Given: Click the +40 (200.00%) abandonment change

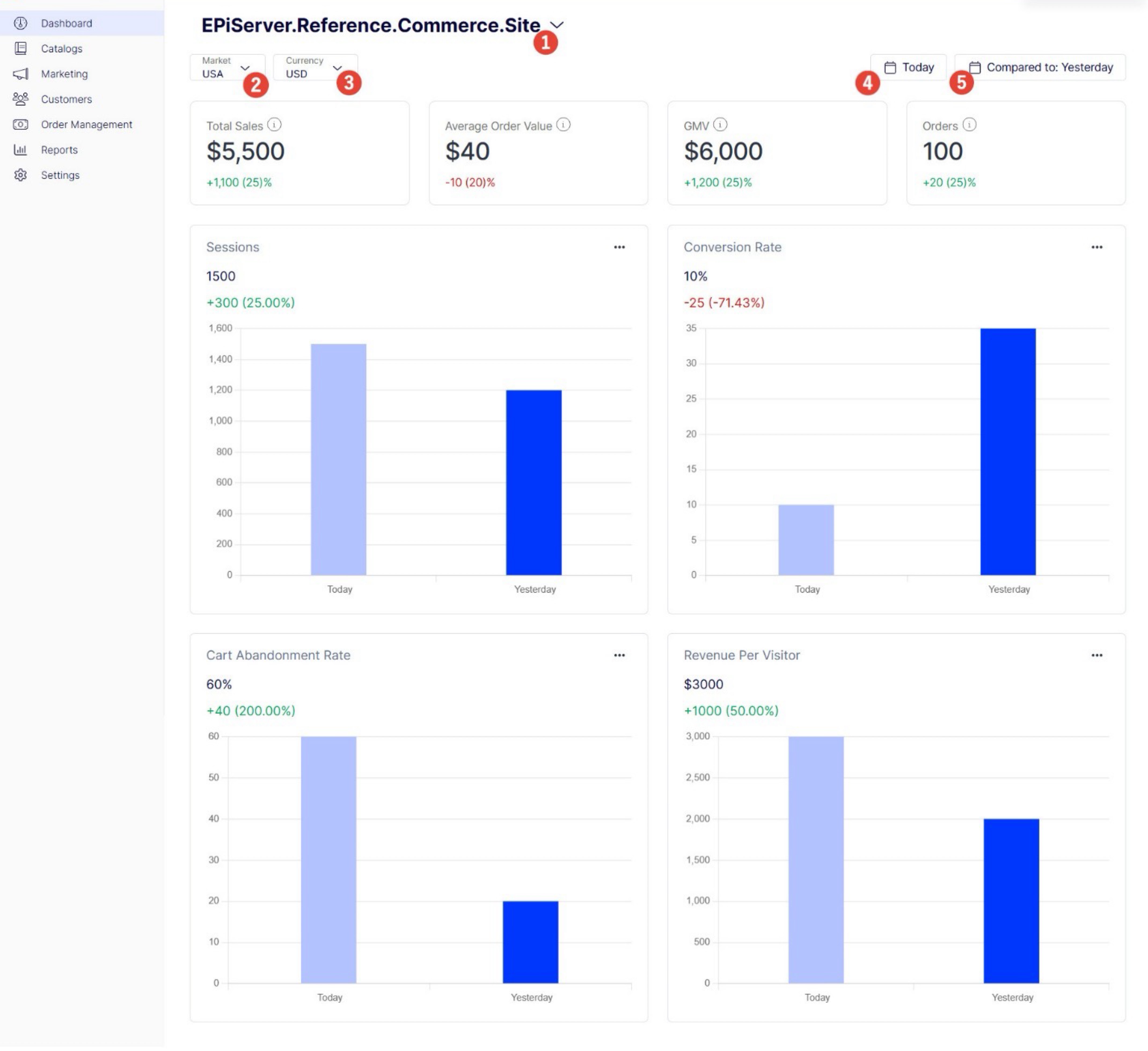Looking at the screenshot, I should coord(251,711).
